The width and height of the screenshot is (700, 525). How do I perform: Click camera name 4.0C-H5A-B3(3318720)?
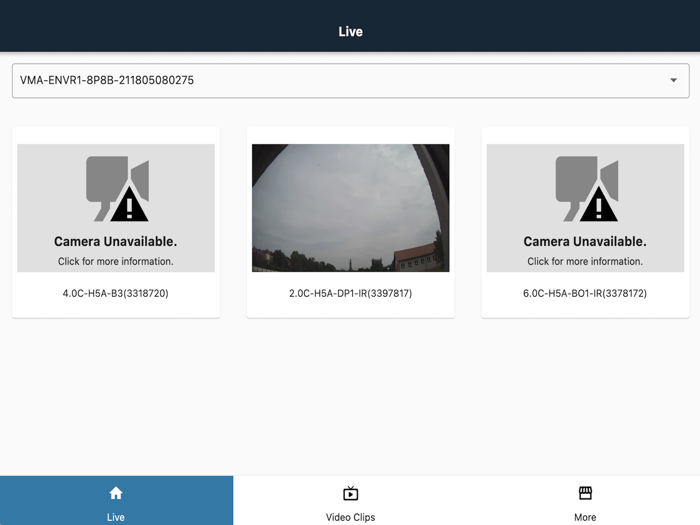pos(116,293)
